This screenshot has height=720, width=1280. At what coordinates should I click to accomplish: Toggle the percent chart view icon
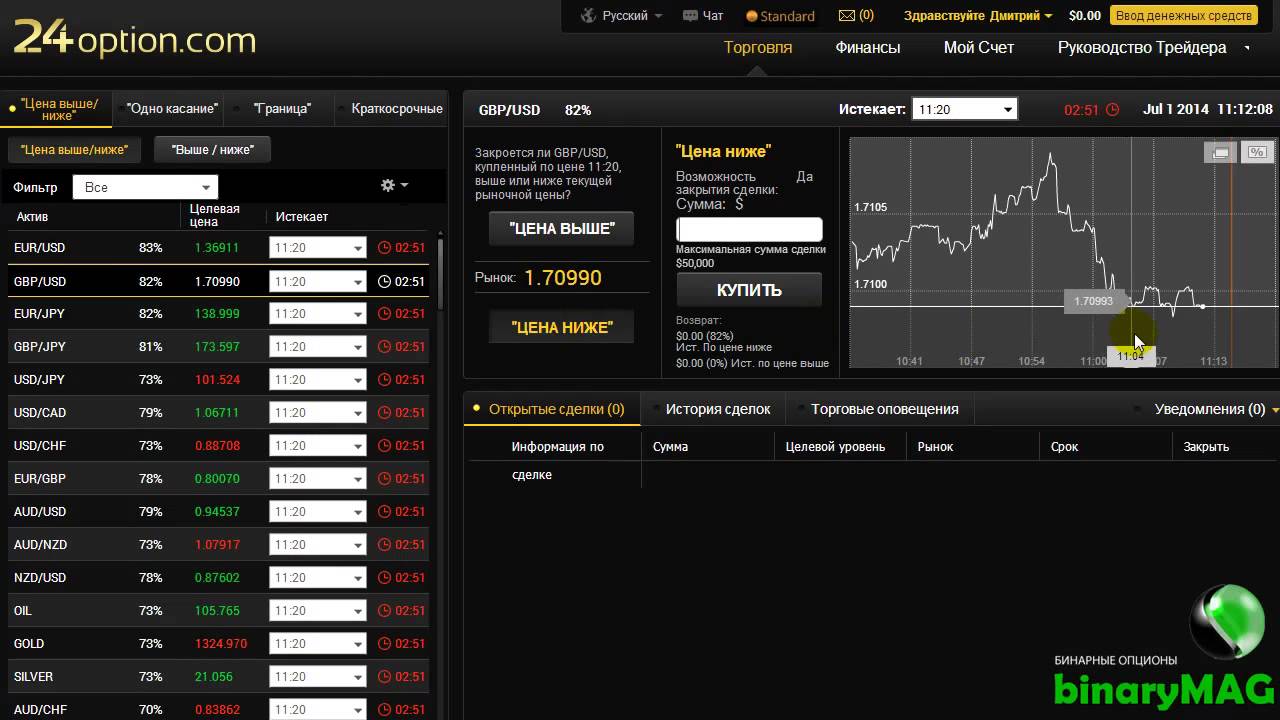point(1257,153)
